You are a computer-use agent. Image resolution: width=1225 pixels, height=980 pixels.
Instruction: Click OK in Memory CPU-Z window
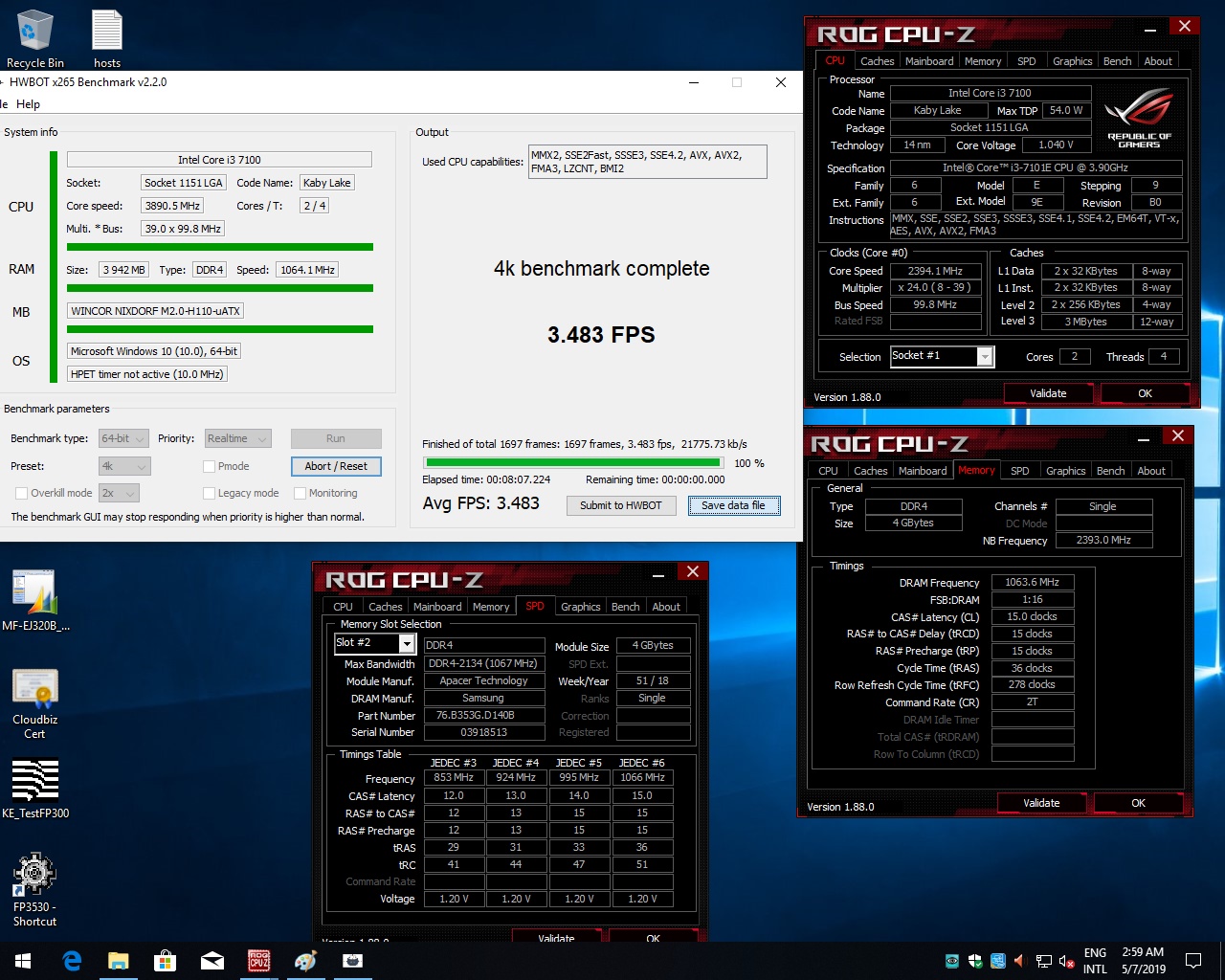tap(1138, 803)
